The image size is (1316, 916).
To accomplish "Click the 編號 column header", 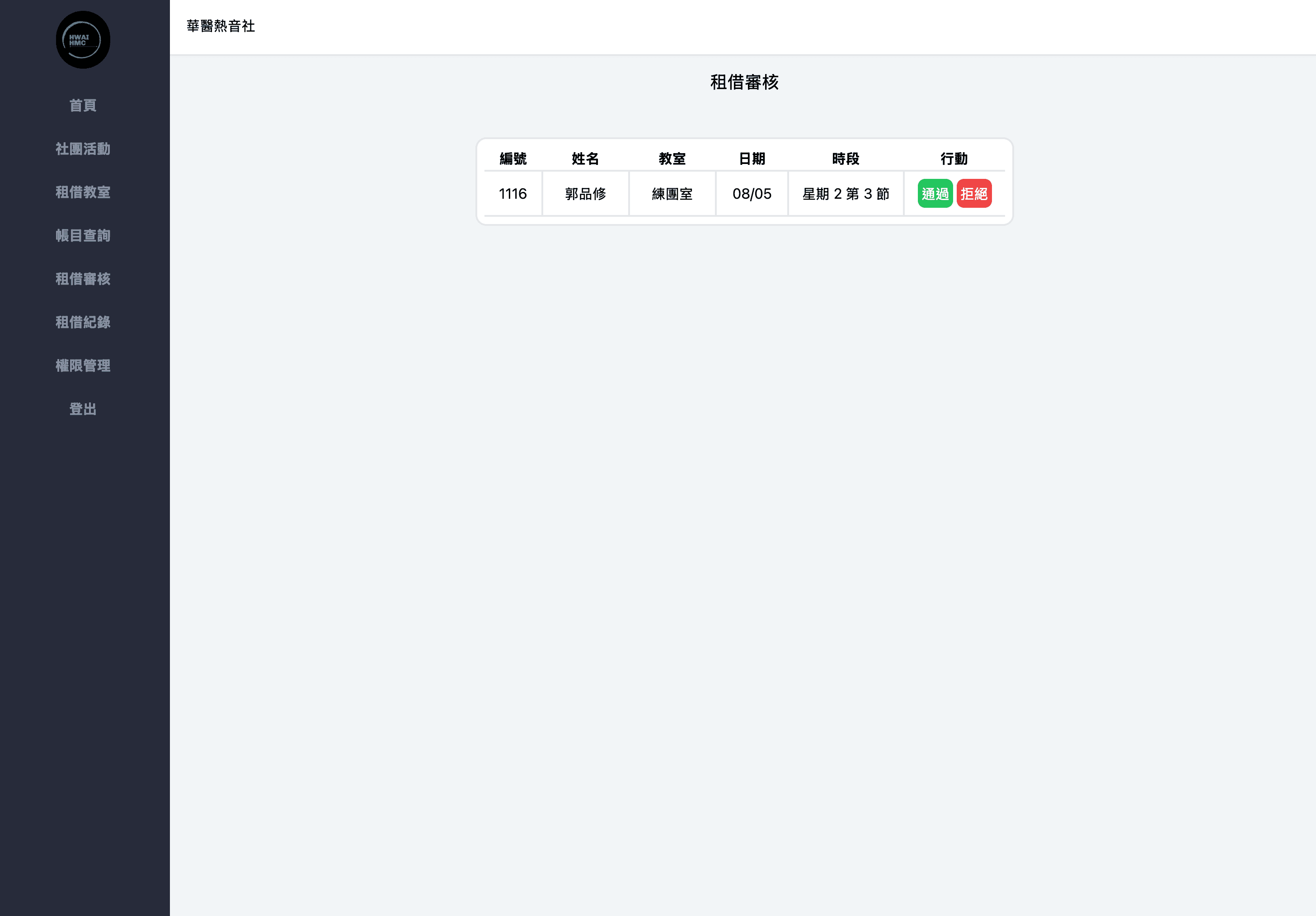I will [x=513, y=159].
